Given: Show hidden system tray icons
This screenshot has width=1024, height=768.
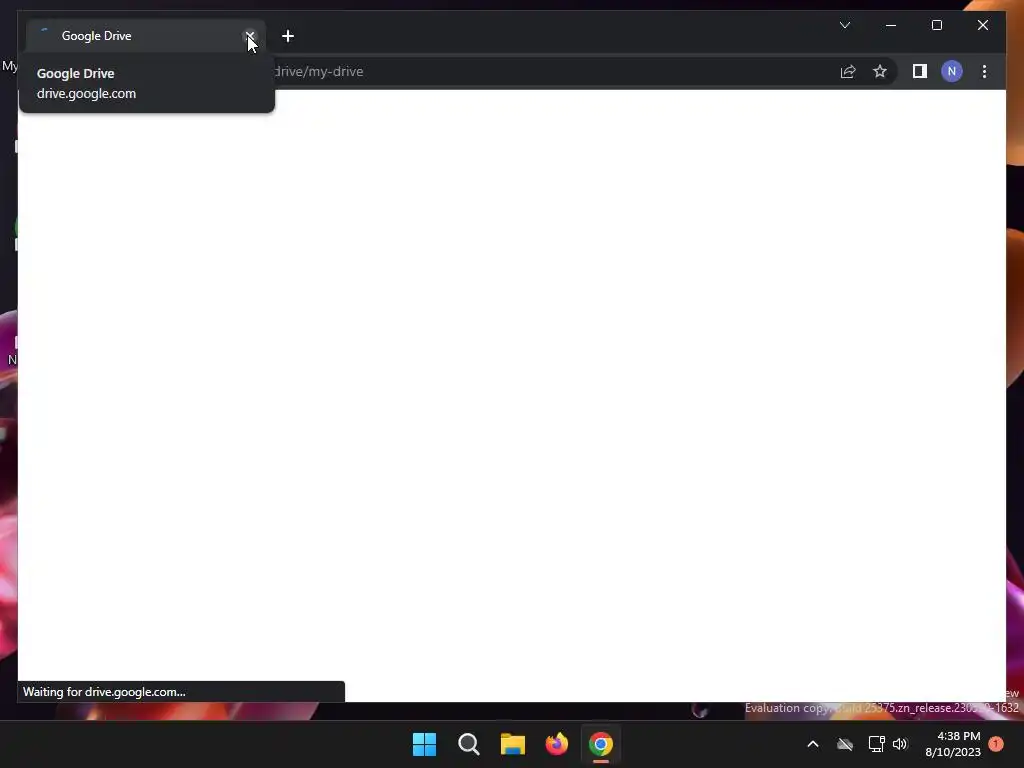Looking at the screenshot, I should [813, 744].
